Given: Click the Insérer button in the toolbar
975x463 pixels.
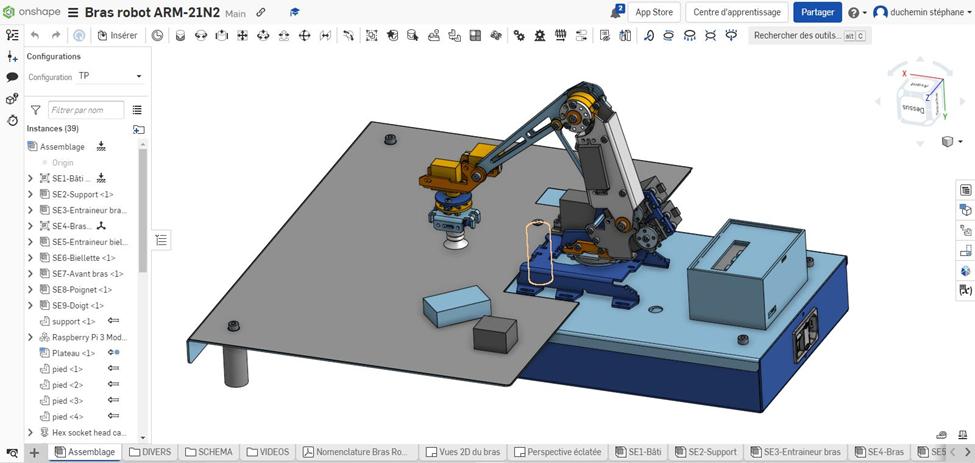Looking at the screenshot, I should 118,35.
